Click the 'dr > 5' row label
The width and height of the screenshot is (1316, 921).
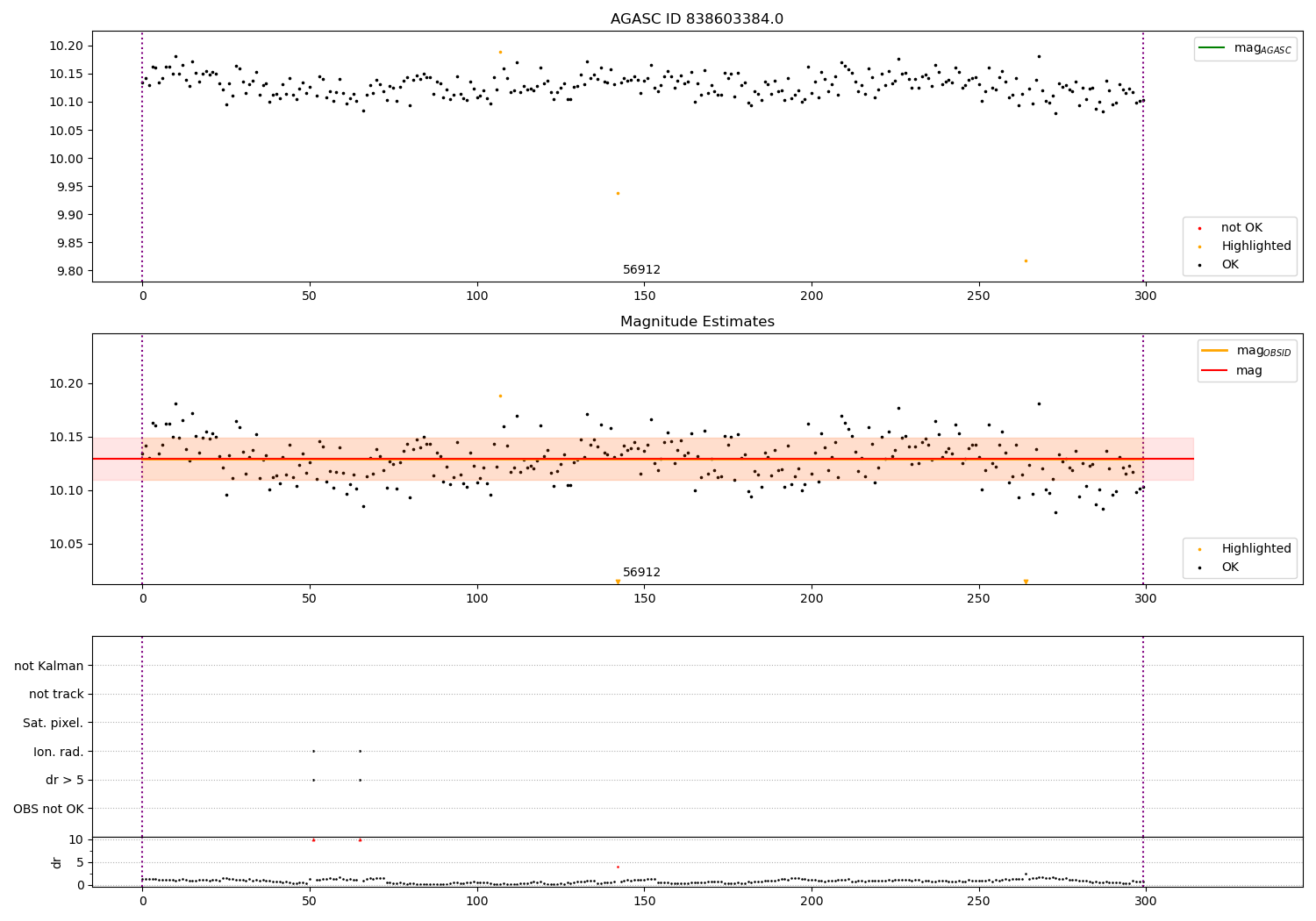tap(65, 780)
